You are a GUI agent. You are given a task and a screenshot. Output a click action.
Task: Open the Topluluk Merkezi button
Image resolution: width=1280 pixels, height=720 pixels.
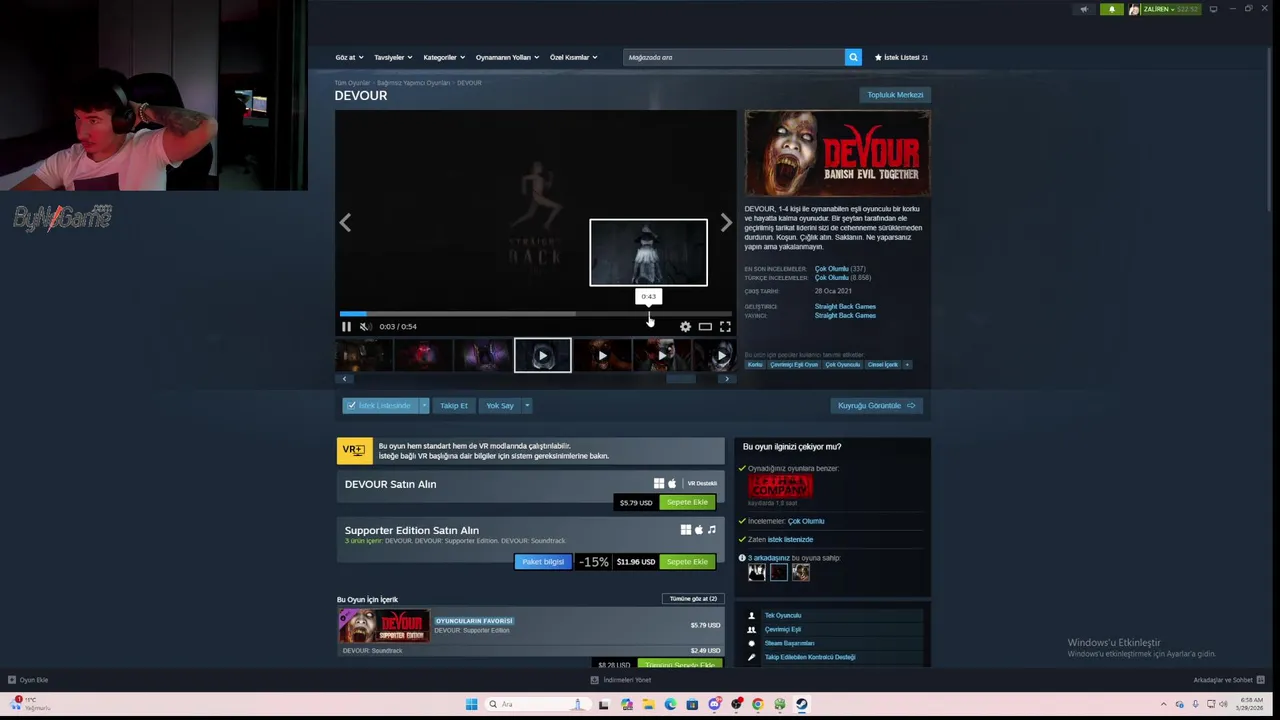895,95
